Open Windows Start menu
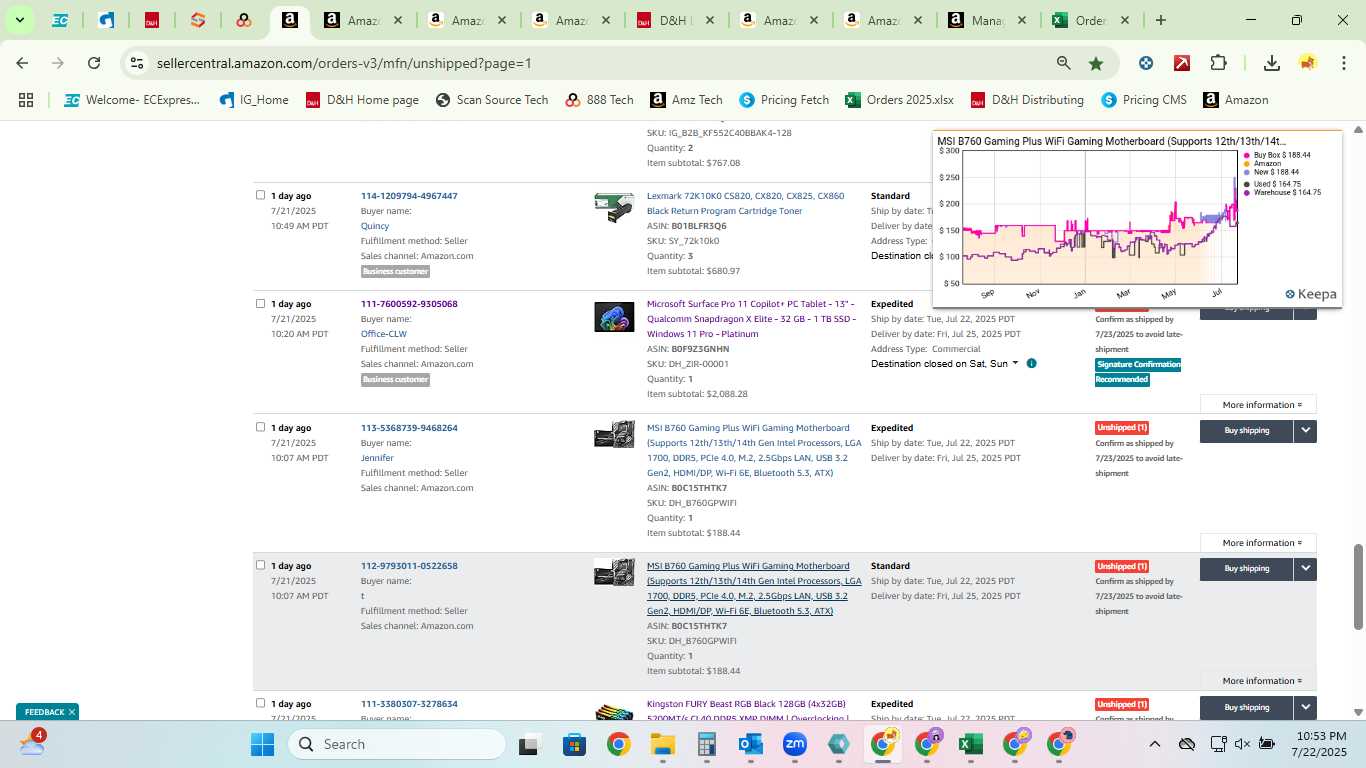Image resolution: width=1366 pixels, height=768 pixels. (x=262, y=744)
